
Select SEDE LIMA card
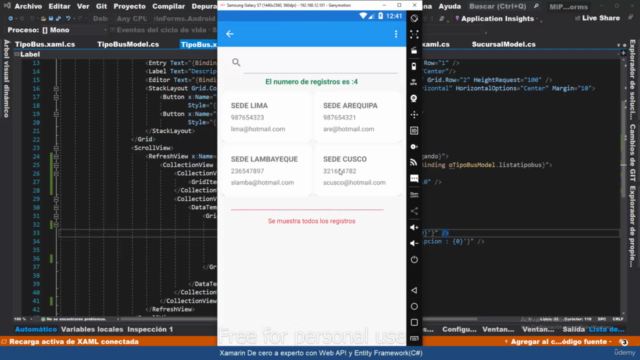[x=267, y=117]
